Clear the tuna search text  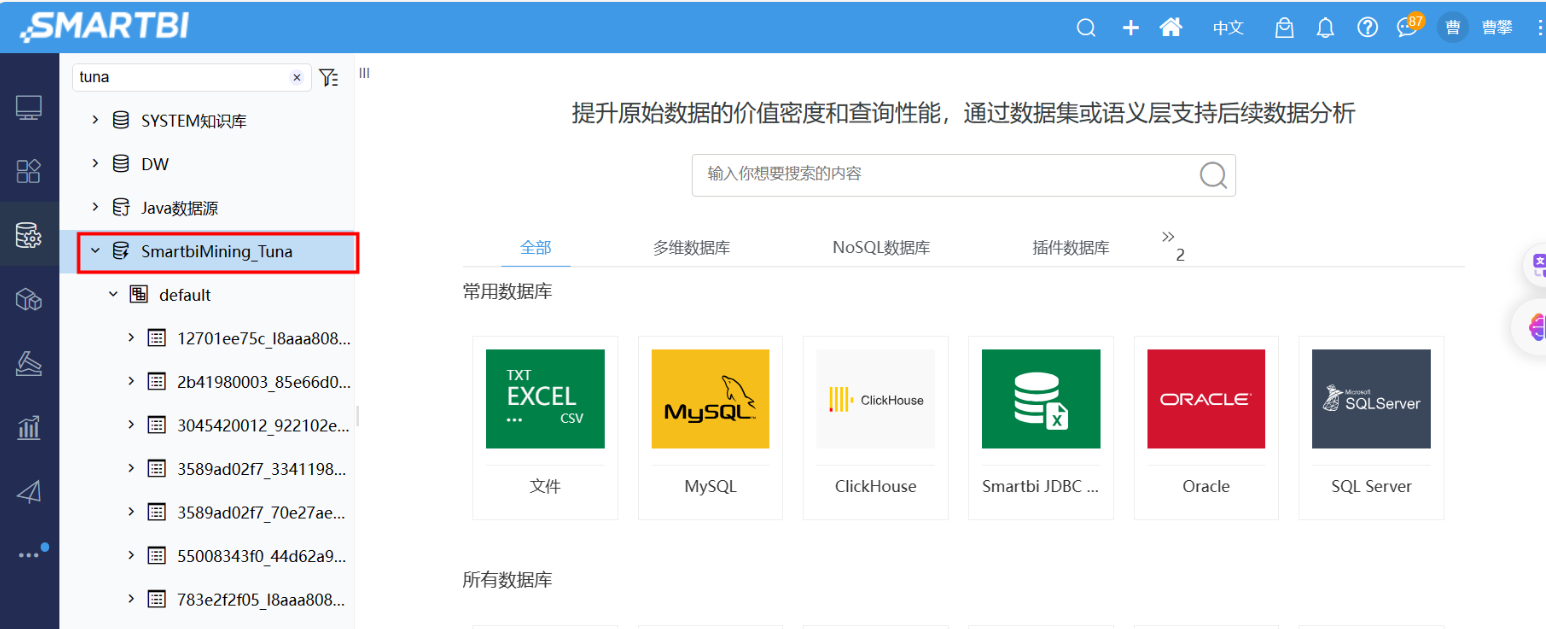click(296, 77)
